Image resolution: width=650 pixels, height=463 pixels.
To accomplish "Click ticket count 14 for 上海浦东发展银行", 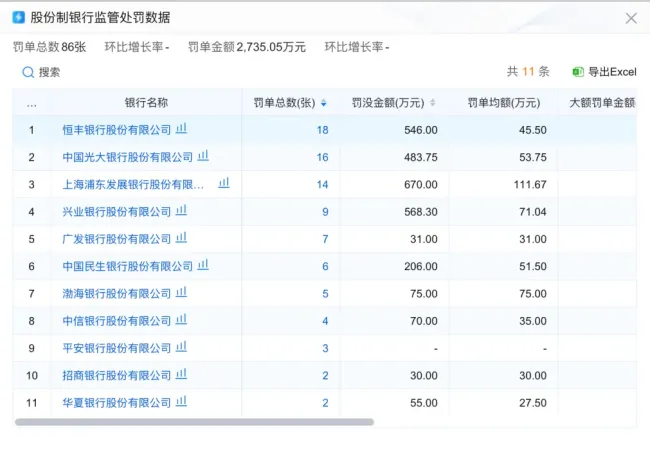I will [x=323, y=184].
